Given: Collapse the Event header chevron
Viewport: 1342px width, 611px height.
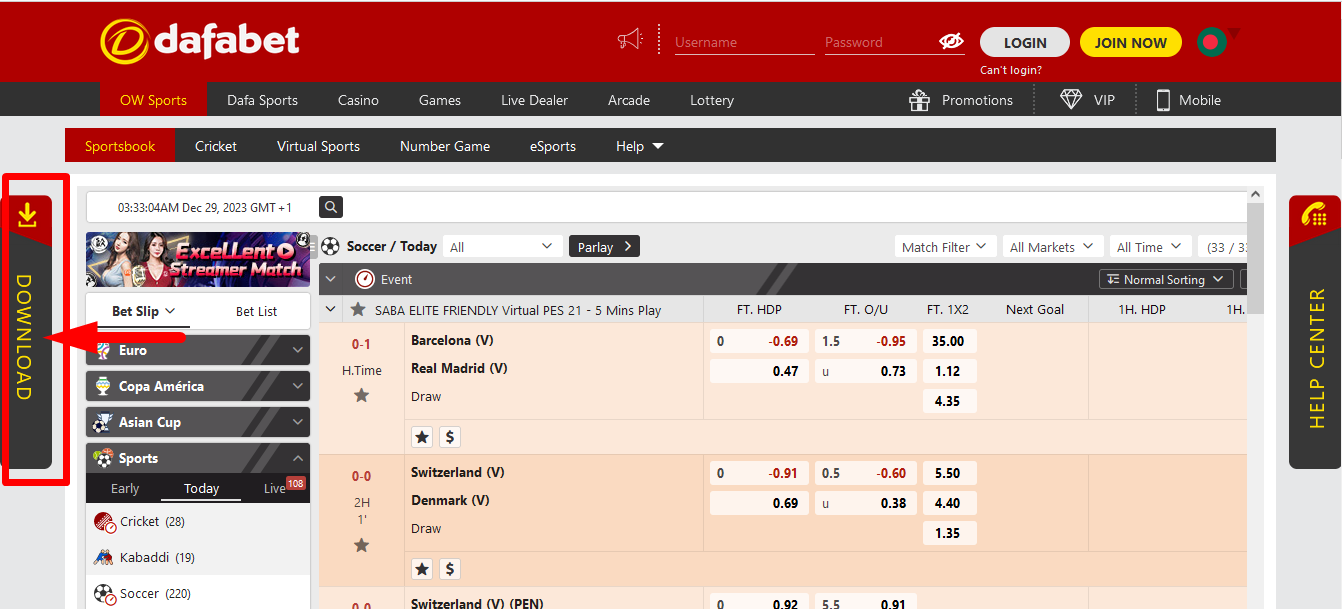Looking at the screenshot, I should 331,279.
